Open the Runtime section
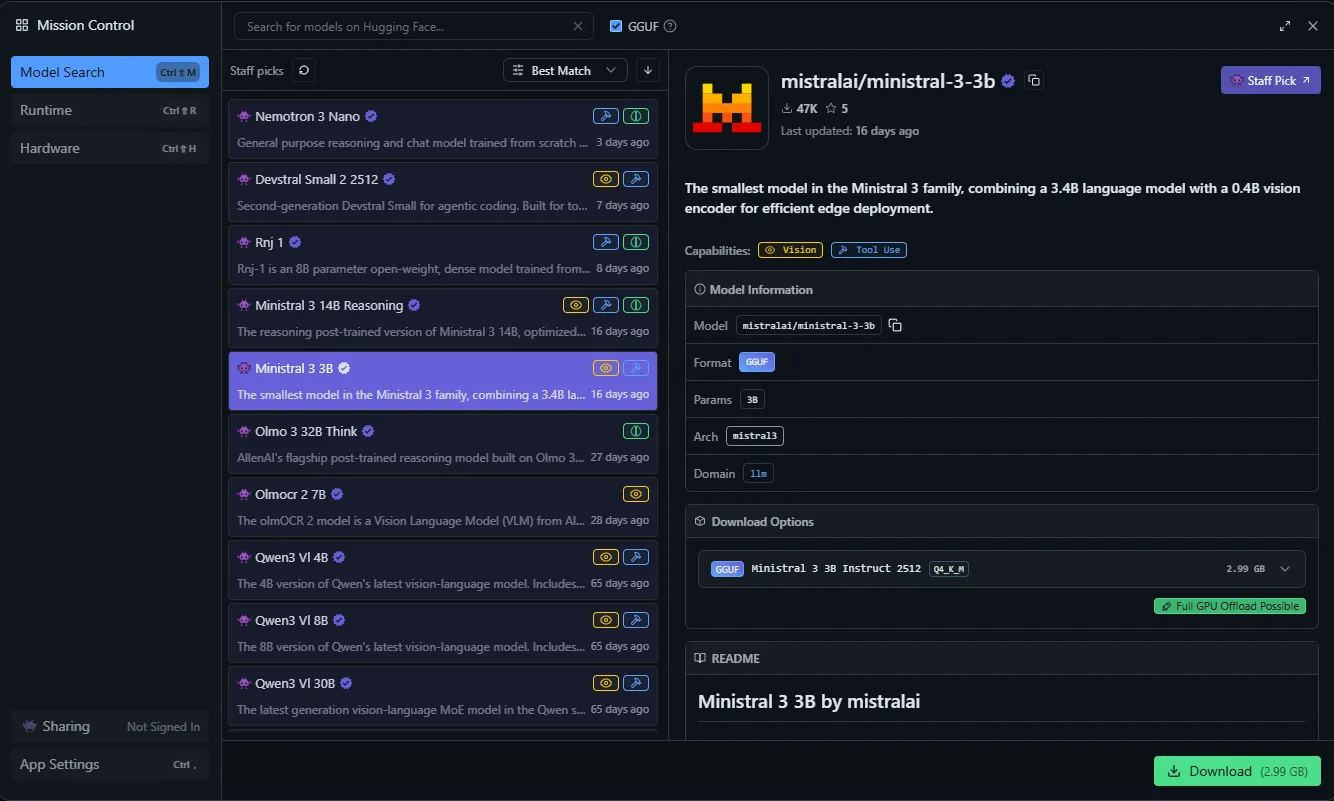The image size is (1334, 801). (x=109, y=110)
